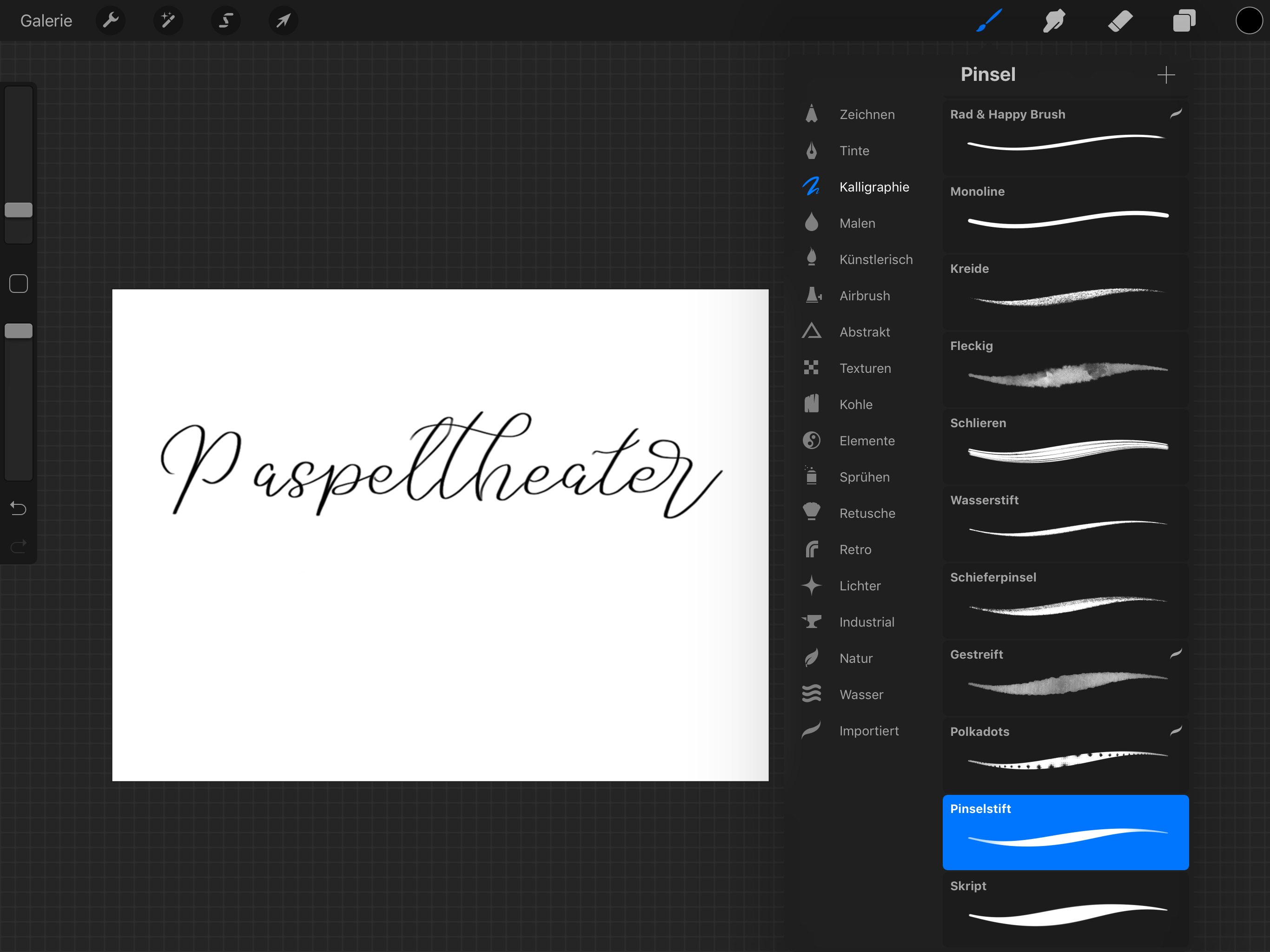
Task: Open the Kohle brush set
Action: tap(855, 404)
